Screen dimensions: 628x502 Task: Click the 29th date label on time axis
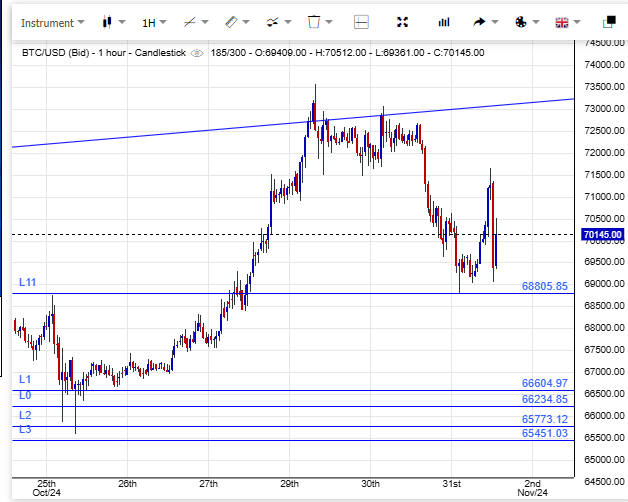(x=289, y=484)
